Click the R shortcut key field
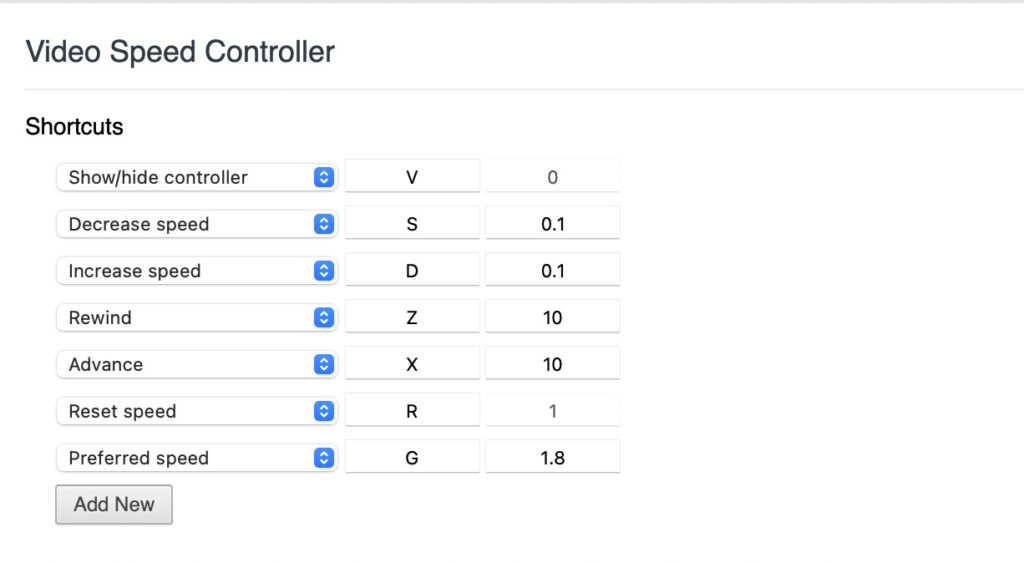1024x563 pixels. 412,411
